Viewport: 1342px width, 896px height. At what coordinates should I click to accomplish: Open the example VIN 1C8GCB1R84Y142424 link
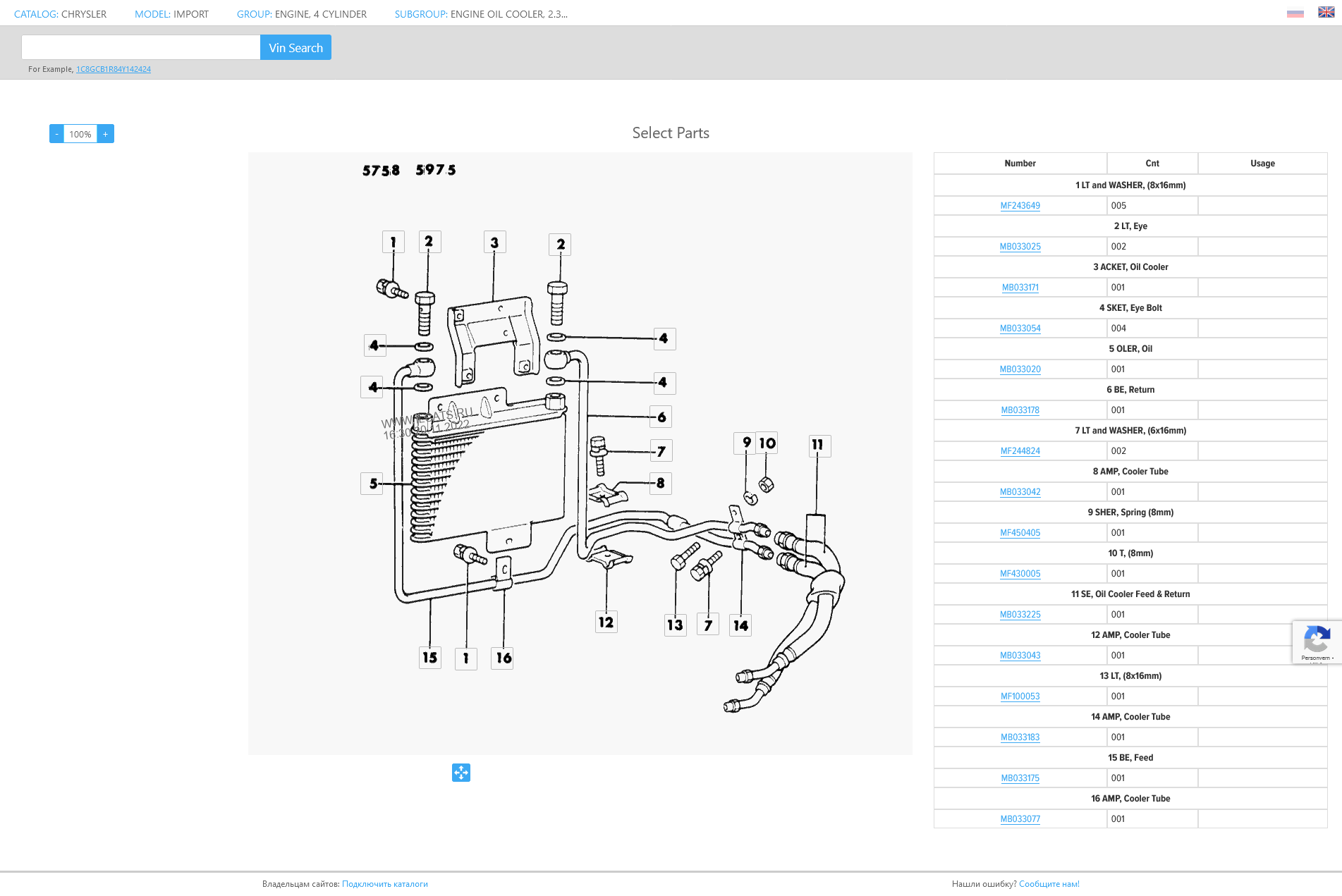point(114,69)
